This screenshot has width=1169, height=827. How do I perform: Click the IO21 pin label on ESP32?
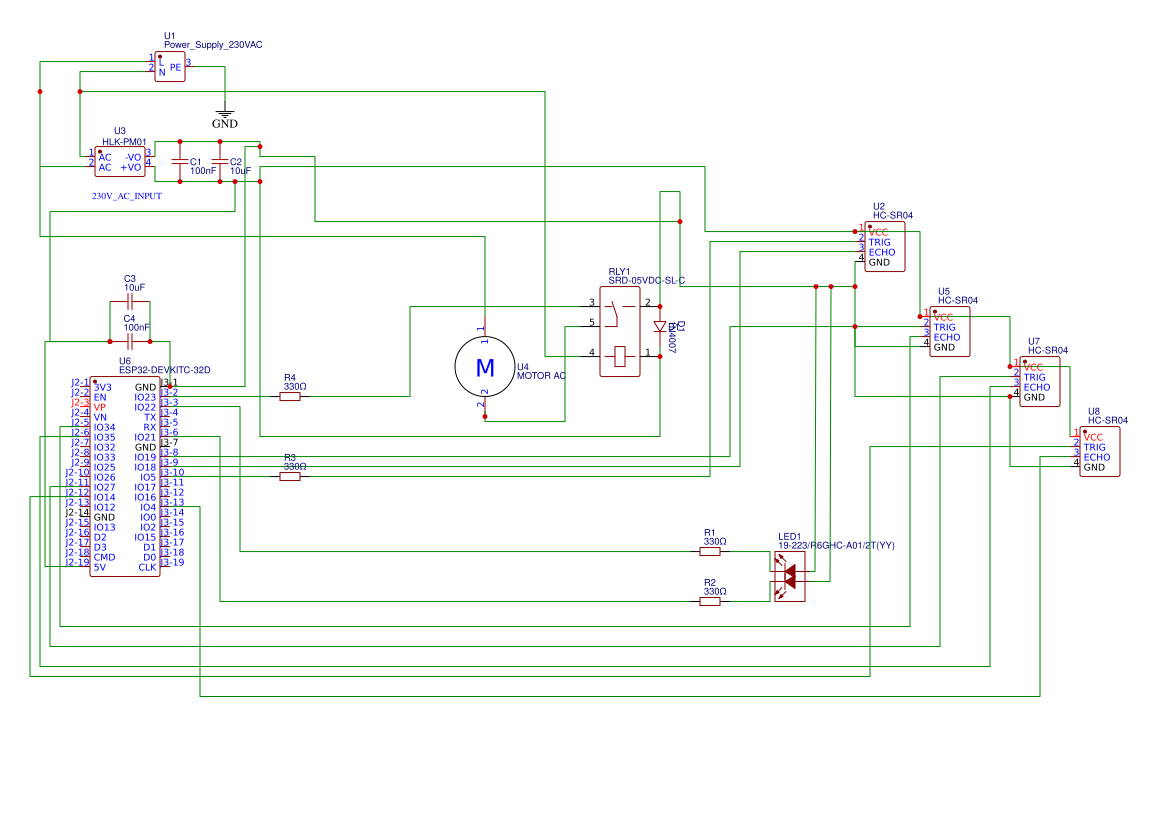click(x=145, y=437)
